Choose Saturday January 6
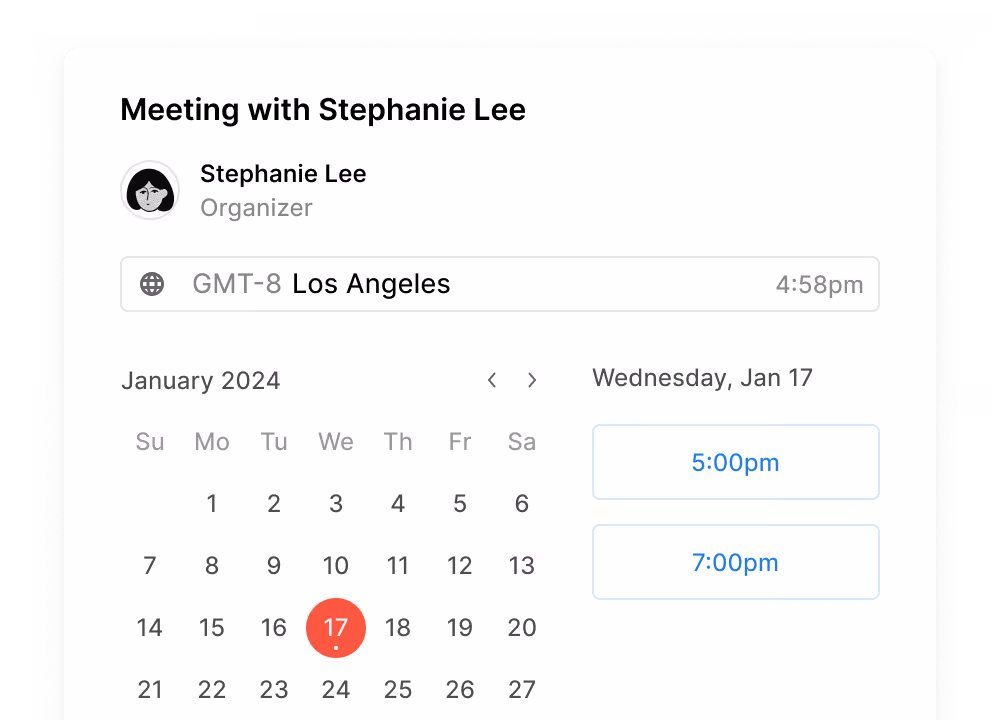1000x720 pixels. (522, 504)
